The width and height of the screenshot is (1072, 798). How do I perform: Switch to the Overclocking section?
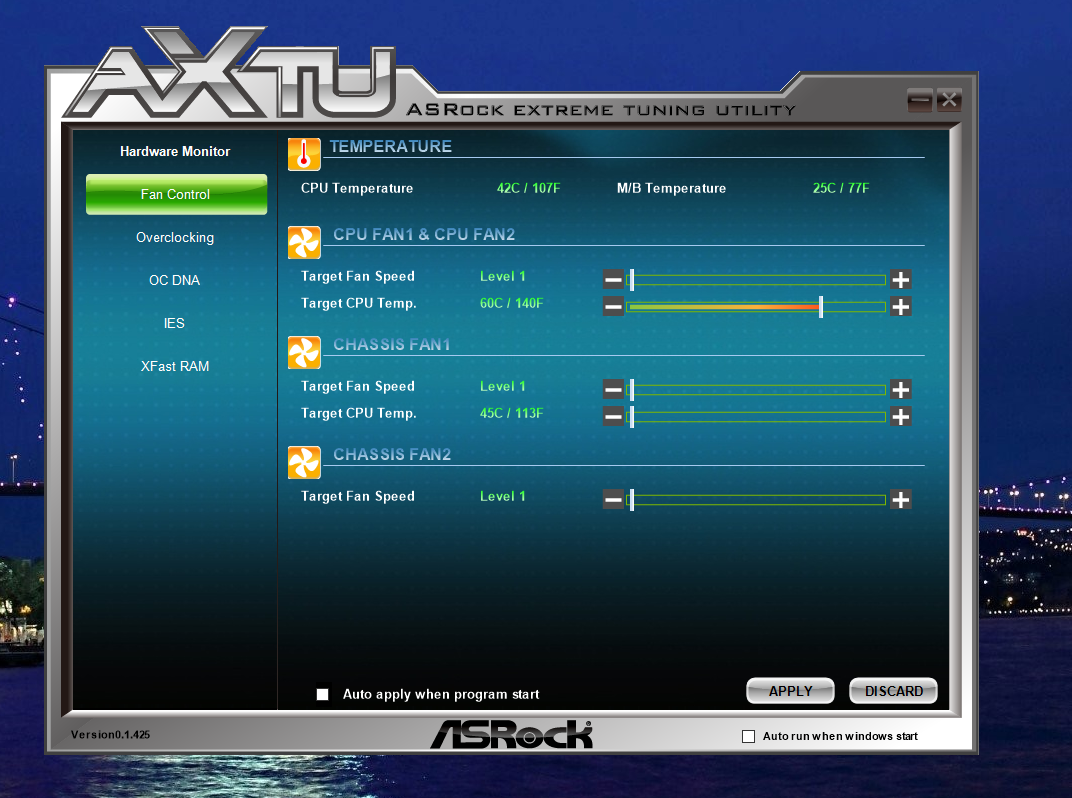pos(175,237)
